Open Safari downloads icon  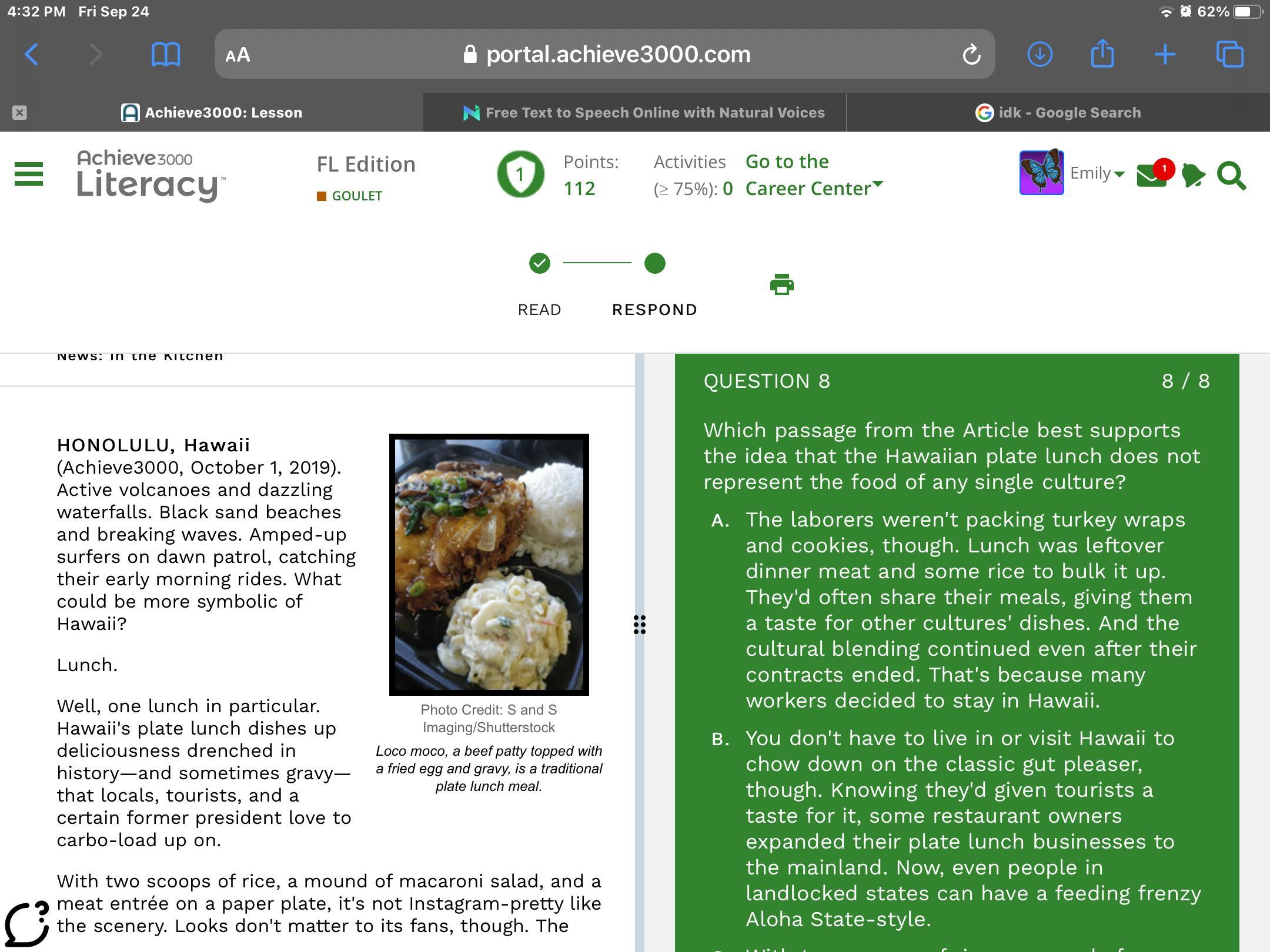tap(1040, 55)
